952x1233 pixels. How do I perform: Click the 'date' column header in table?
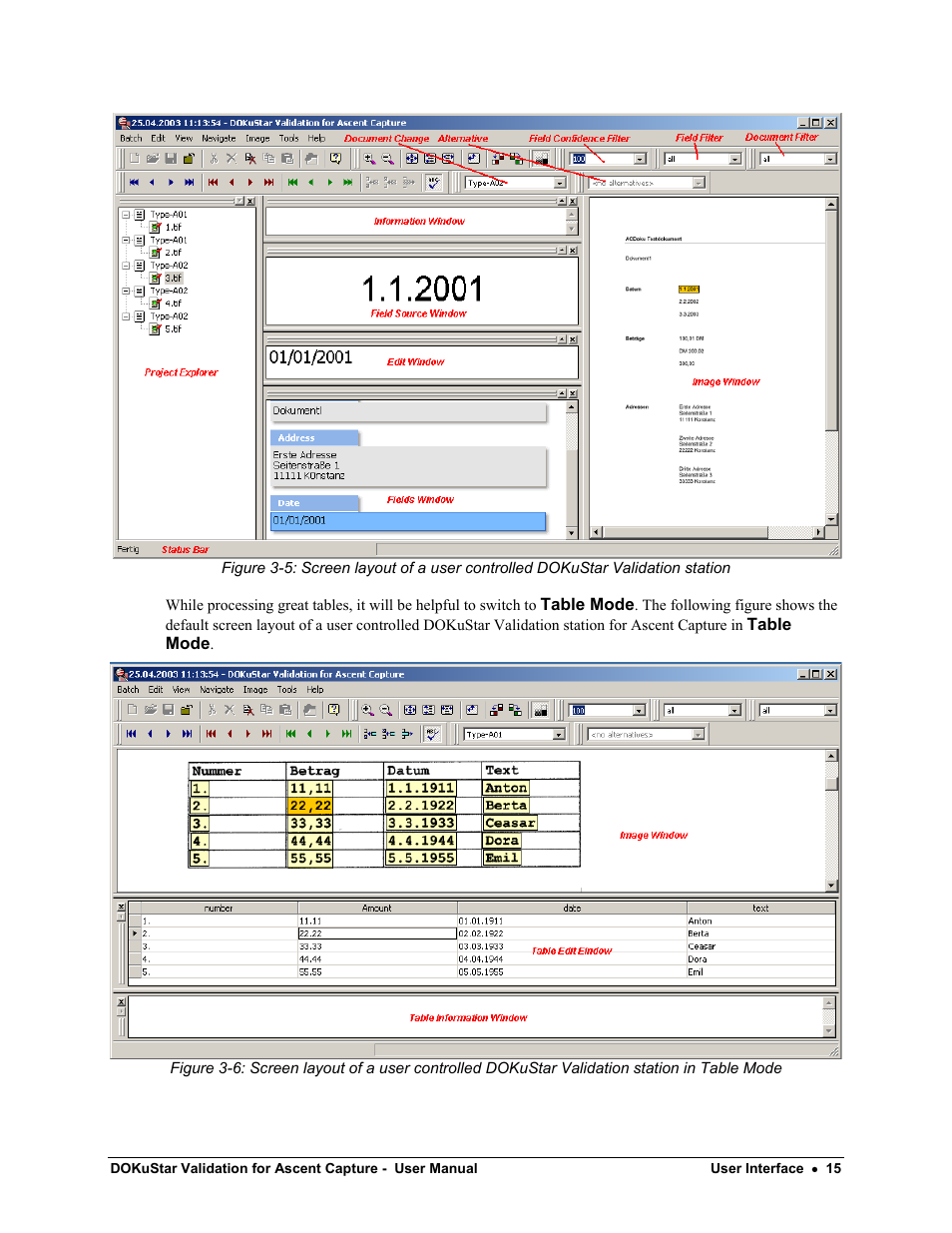pyautogui.click(x=572, y=909)
